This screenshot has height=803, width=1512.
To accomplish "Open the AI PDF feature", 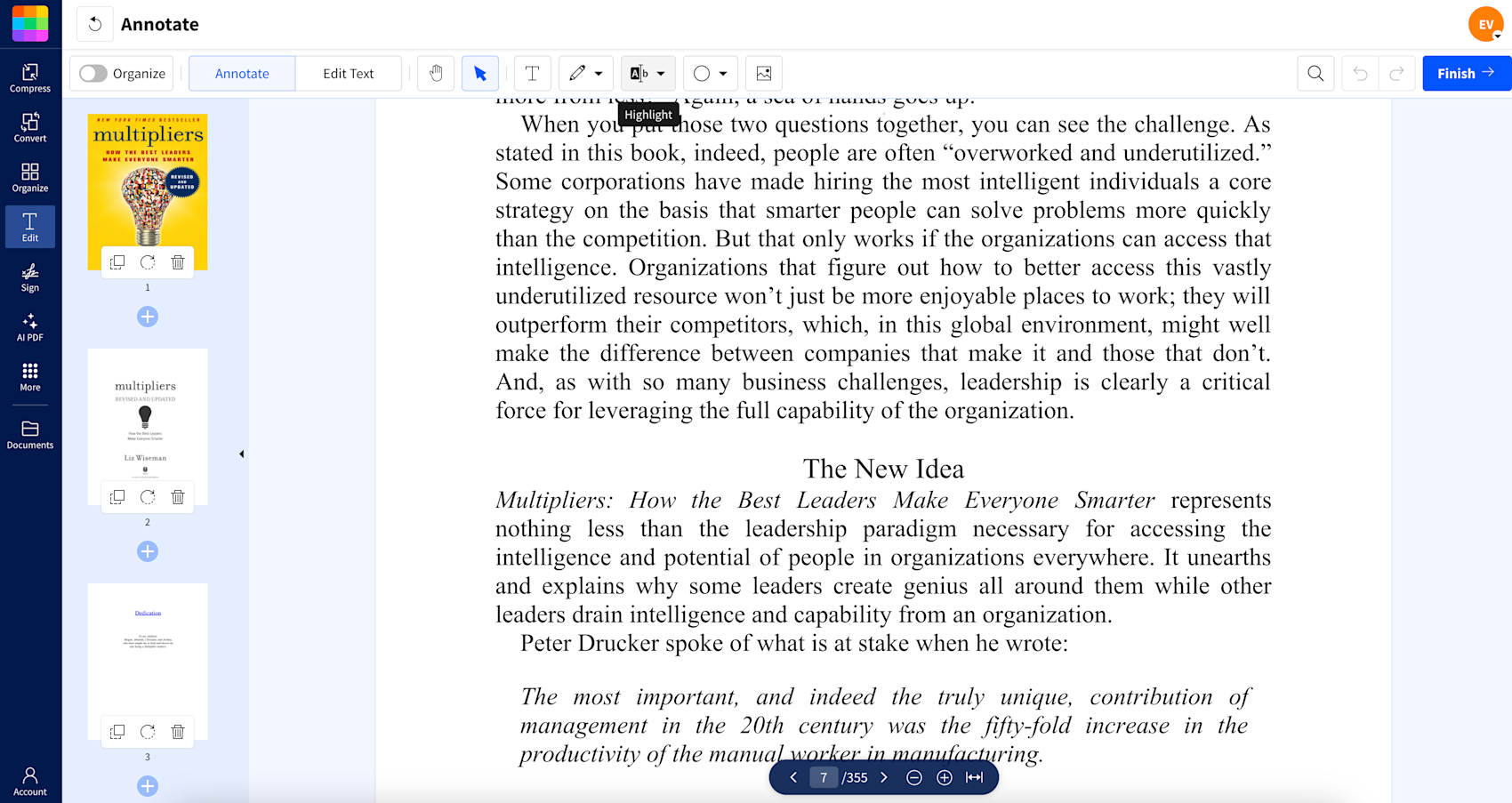I will [29, 328].
